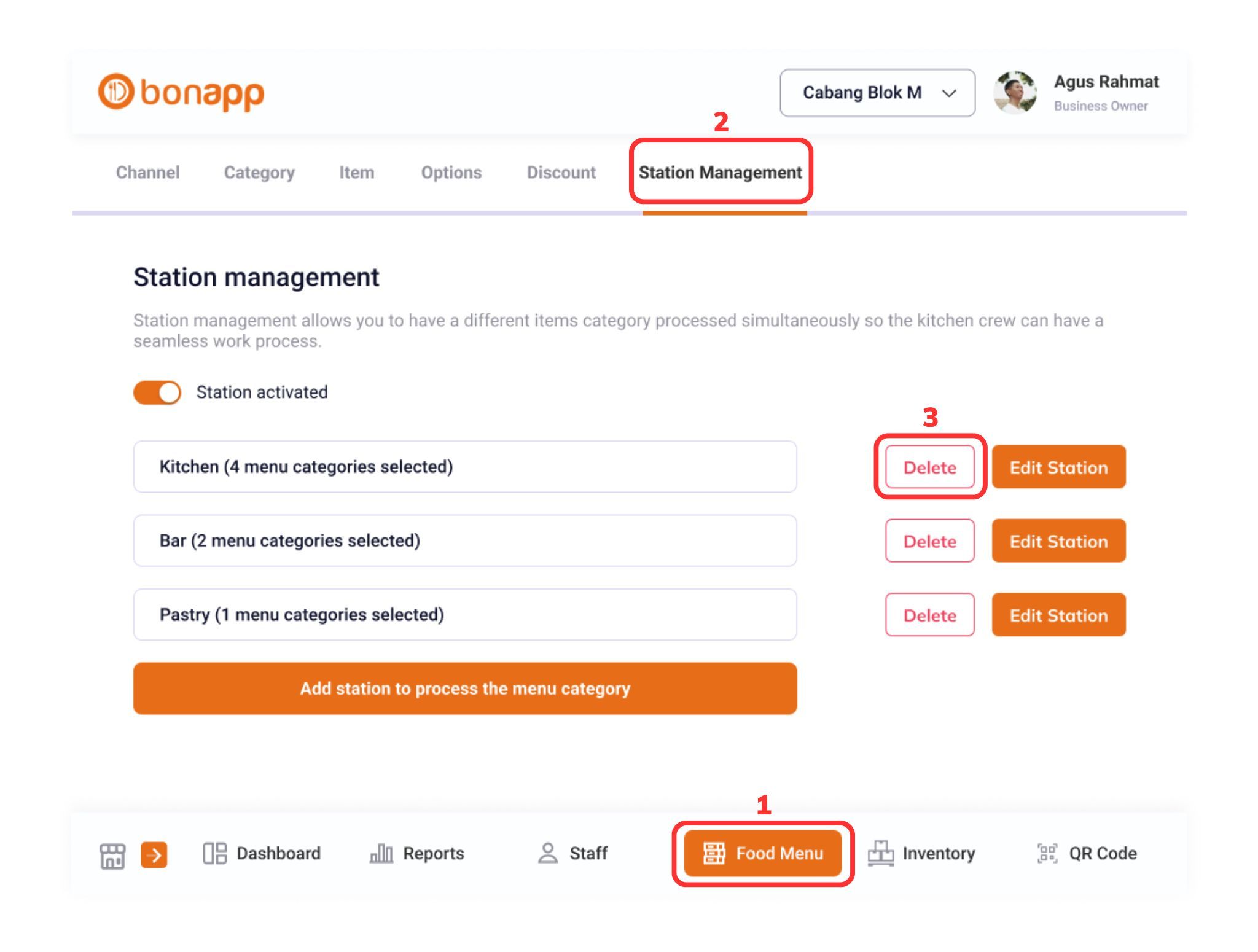The height and width of the screenshot is (952, 1258).
Task: Open the Options tab
Action: coord(451,173)
